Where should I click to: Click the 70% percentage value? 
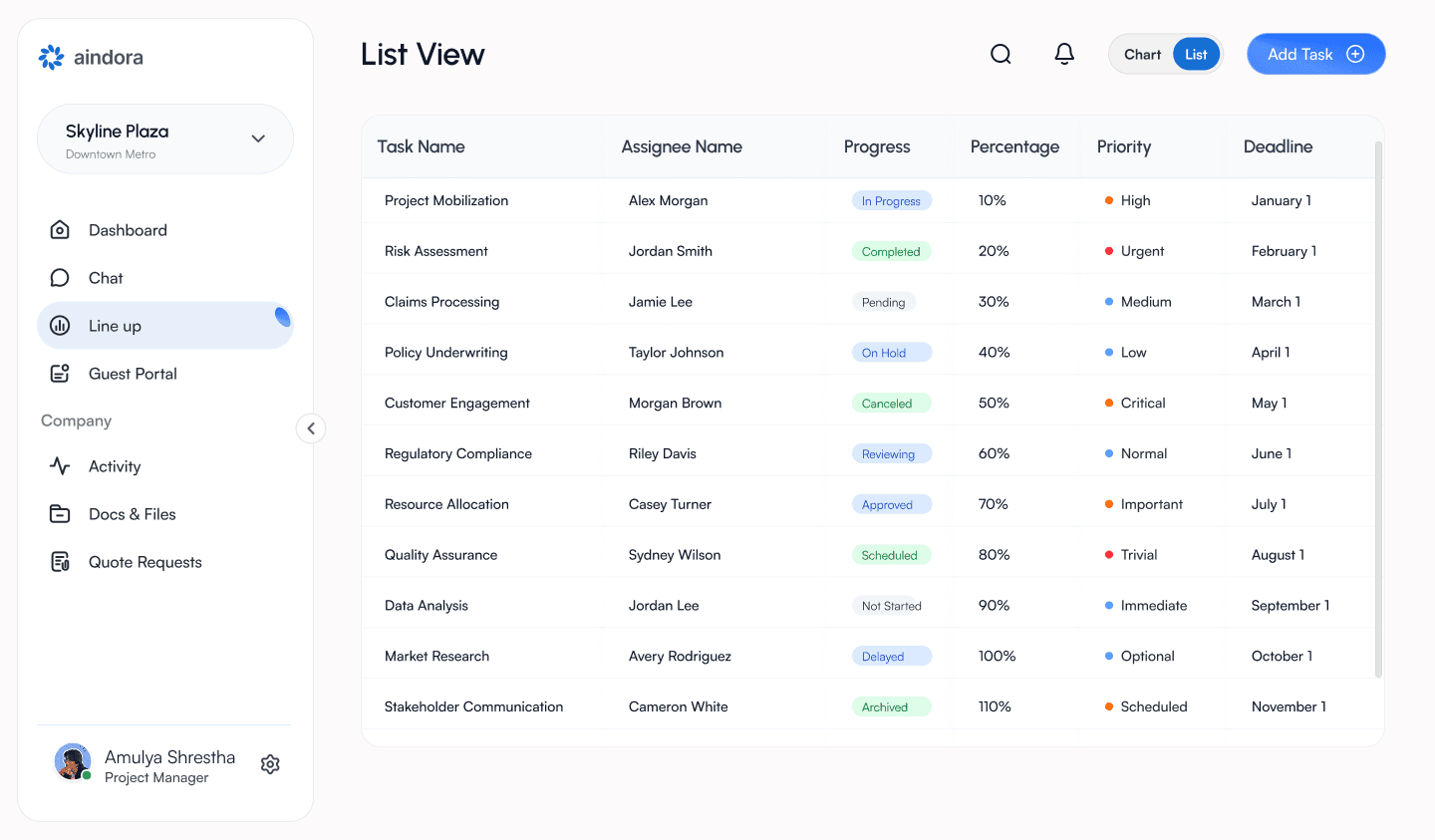pos(993,504)
